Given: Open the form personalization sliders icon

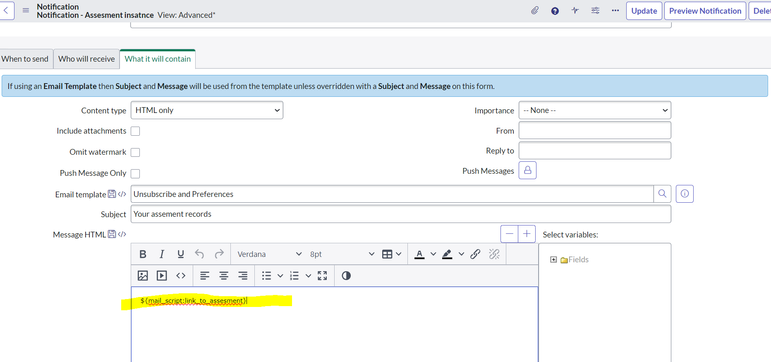Looking at the screenshot, I should pyautogui.click(x=595, y=11).
